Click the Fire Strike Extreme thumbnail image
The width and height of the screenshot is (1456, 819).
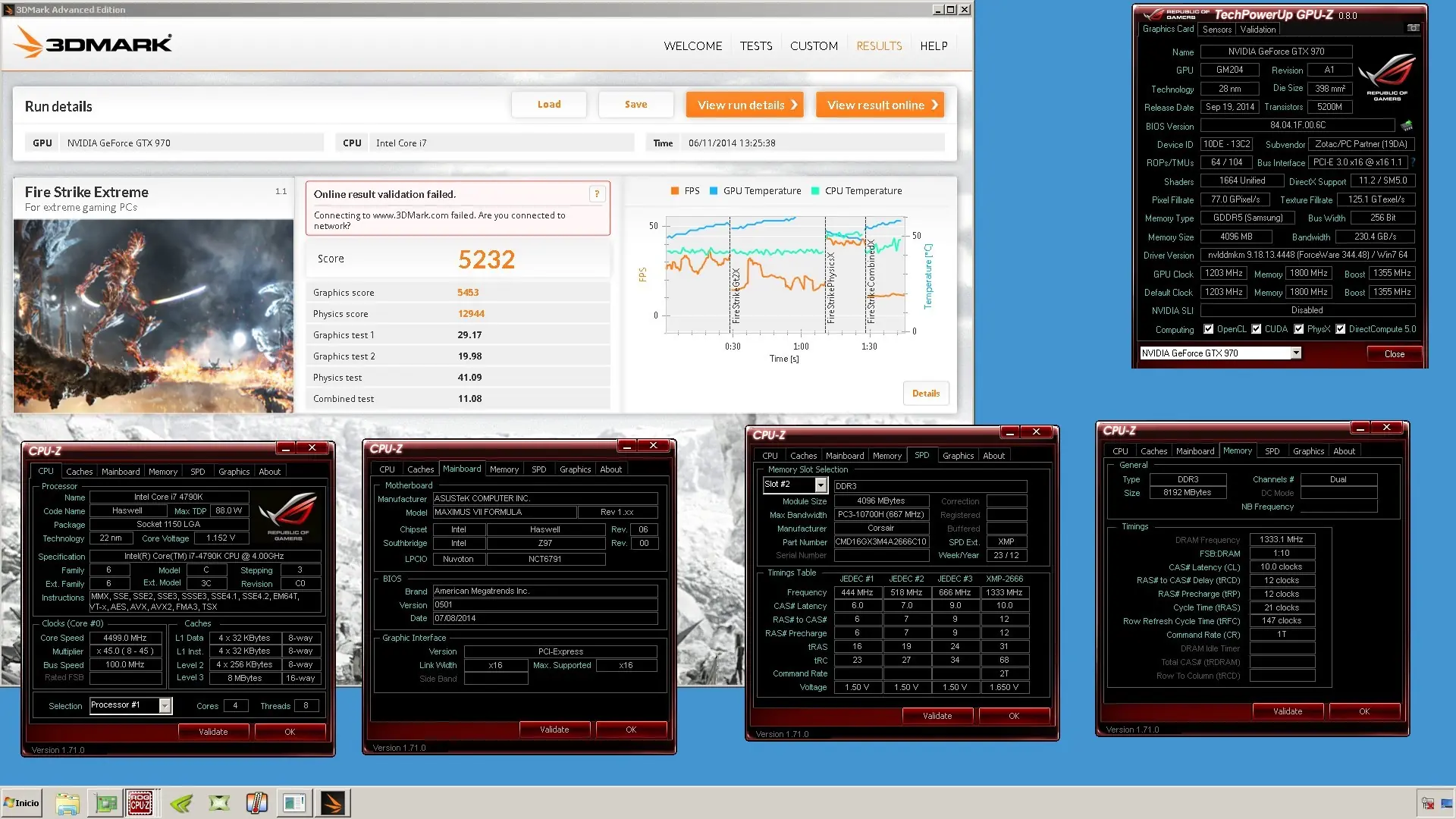(153, 316)
